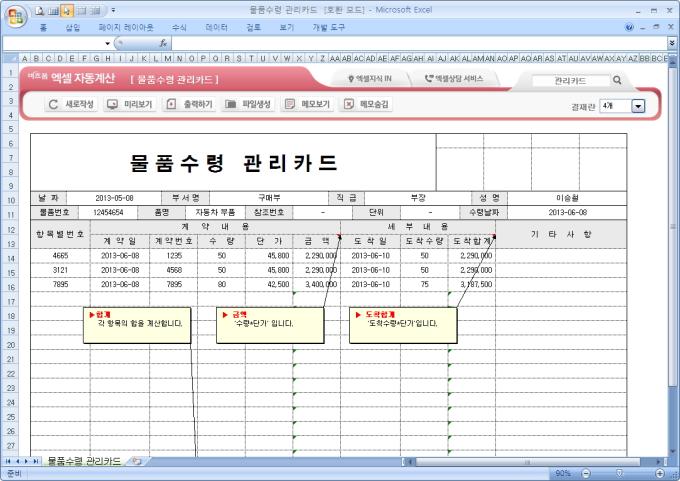This screenshot has width=680, height=481.
Task: Click the 관리카드 search field
Action: tap(570, 80)
